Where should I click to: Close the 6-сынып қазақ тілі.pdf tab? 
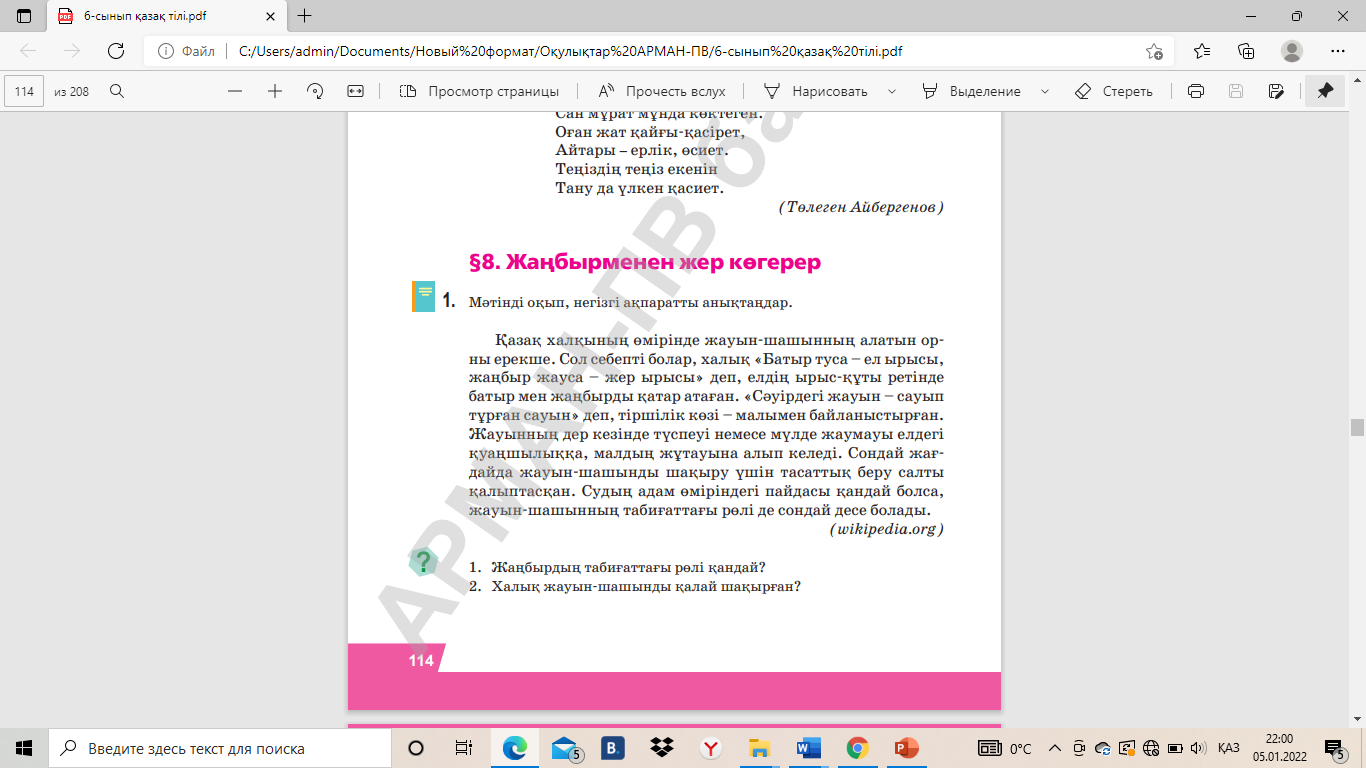pos(270,16)
